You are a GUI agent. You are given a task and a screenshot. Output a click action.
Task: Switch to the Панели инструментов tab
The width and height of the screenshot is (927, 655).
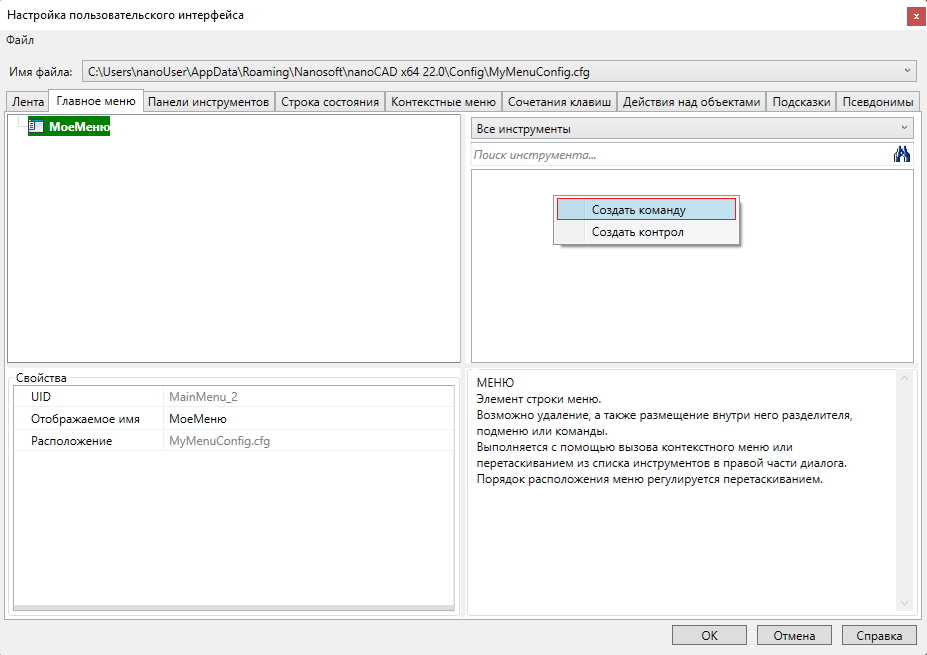tap(209, 102)
